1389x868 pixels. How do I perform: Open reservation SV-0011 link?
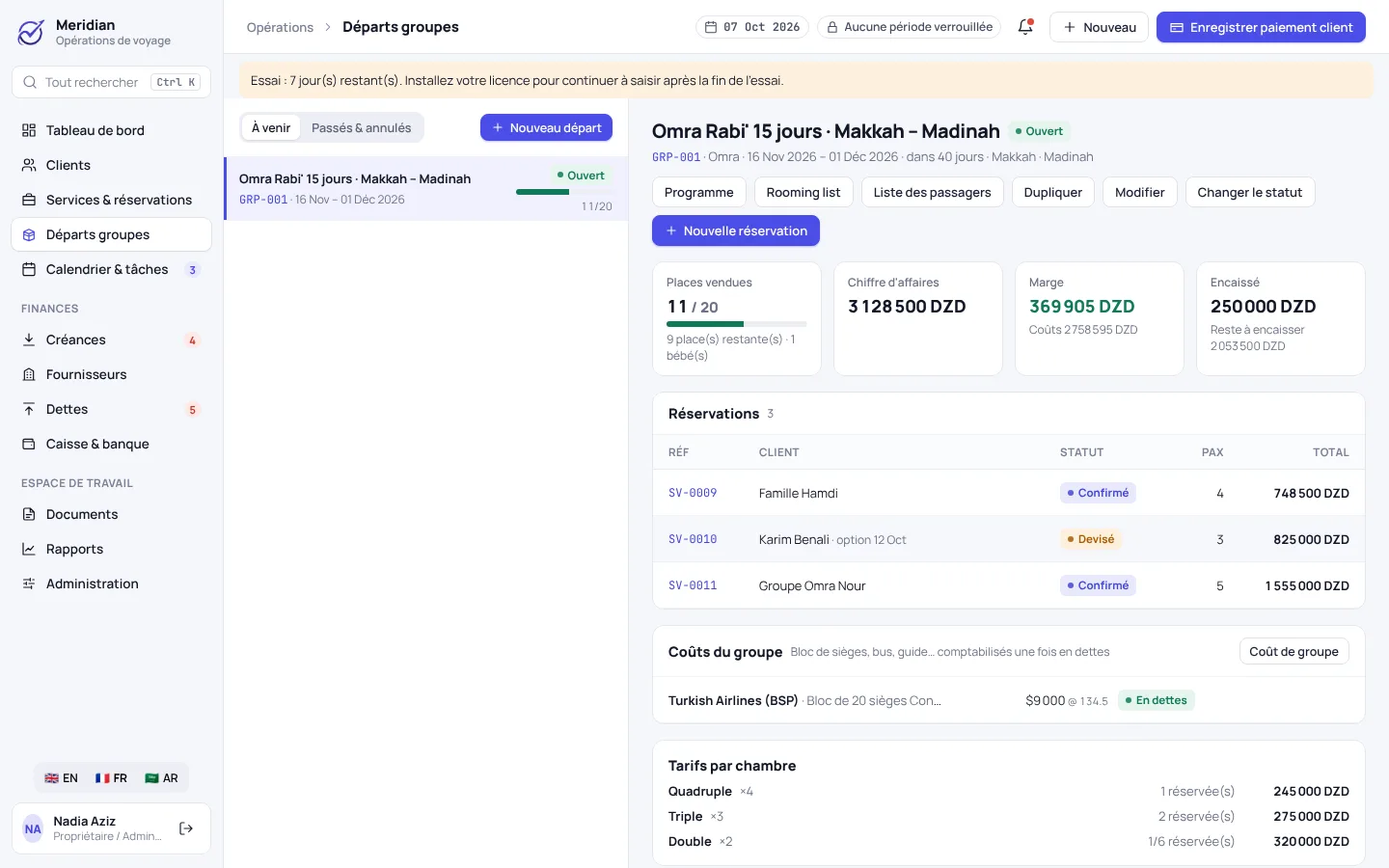click(x=693, y=585)
